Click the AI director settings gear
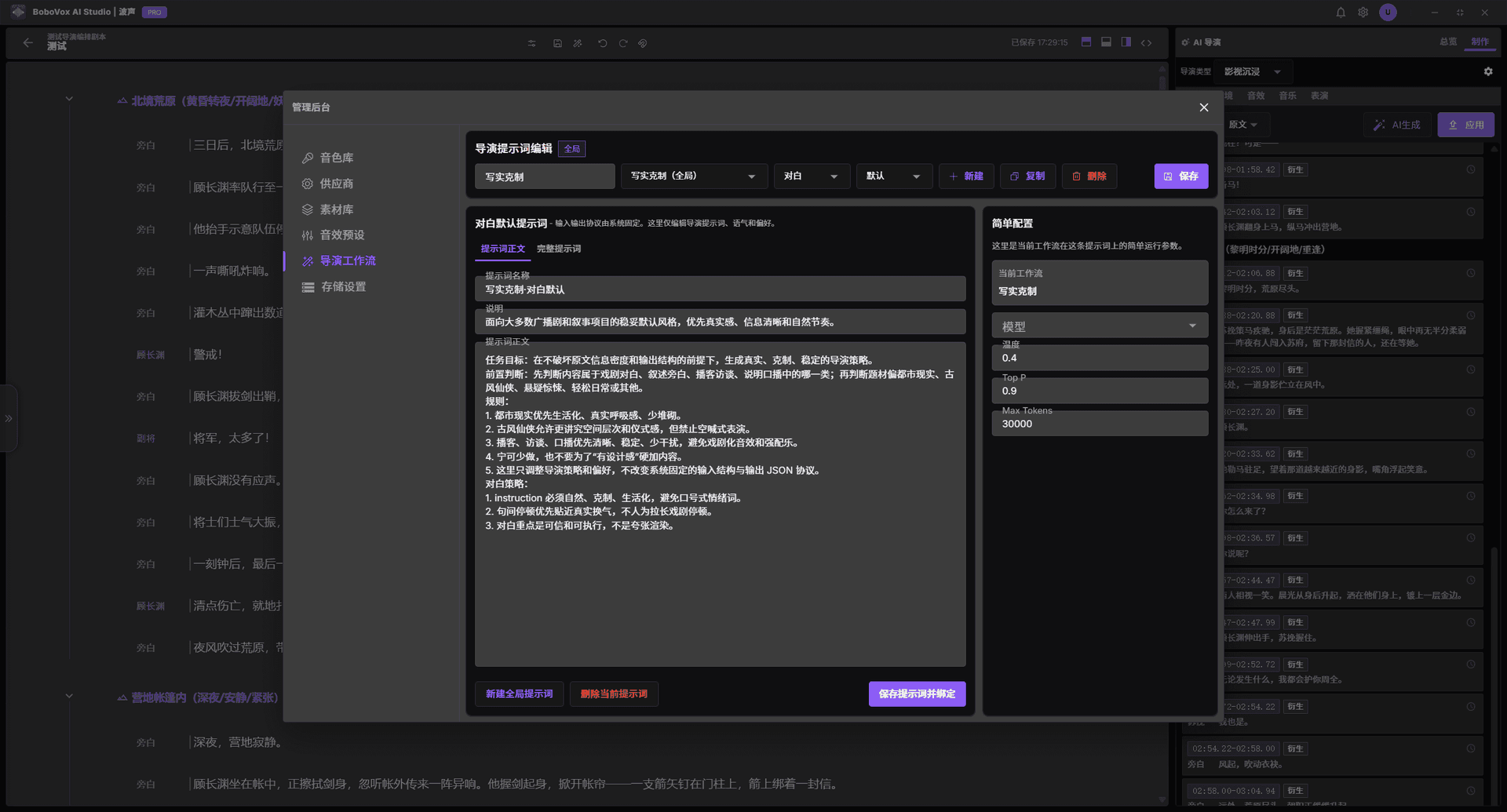Image resolution: width=1507 pixels, height=812 pixels. pyautogui.click(x=1487, y=71)
